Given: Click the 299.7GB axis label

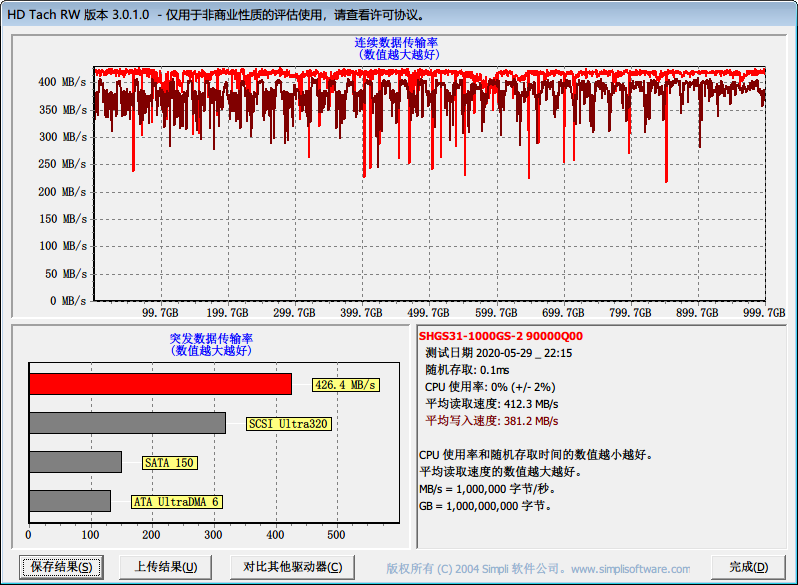Looking at the screenshot, I should [x=294, y=313].
